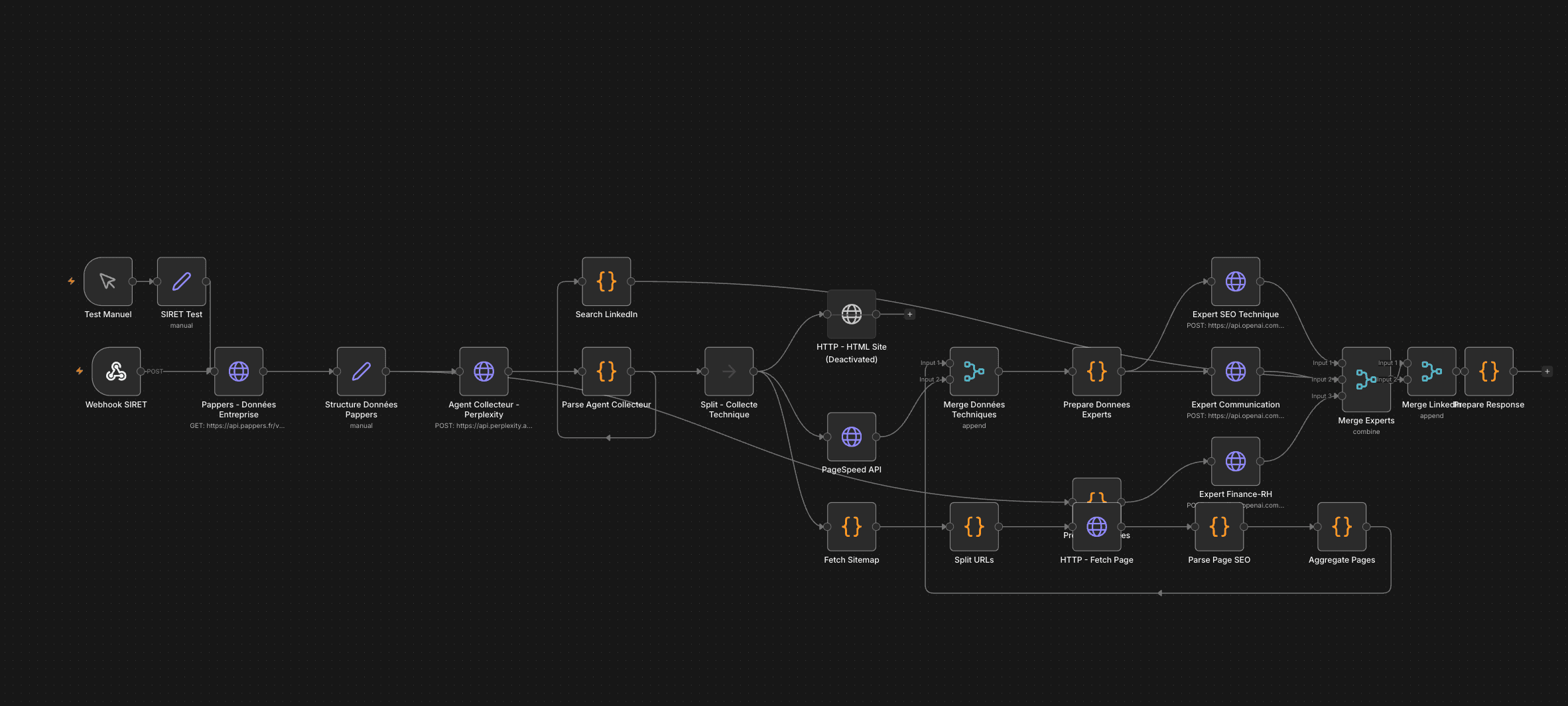
Task: Open the Parse Agent Collecteur node
Action: 606,372
